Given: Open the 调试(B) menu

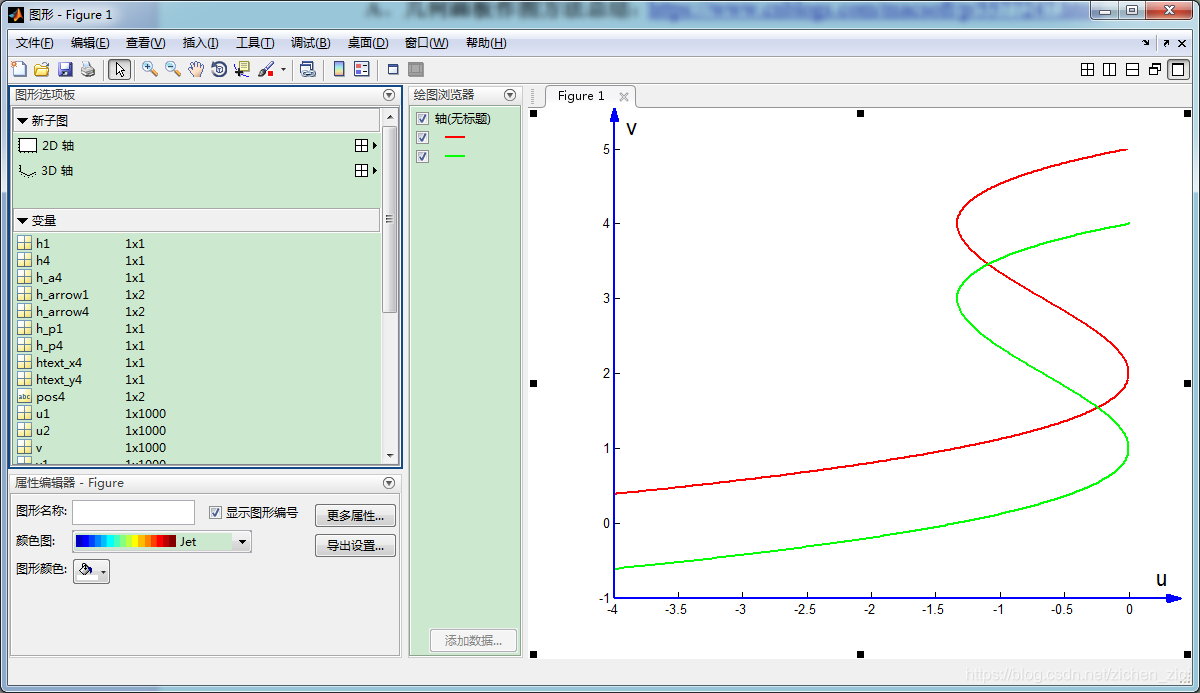Looking at the screenshot, I should [310, 43].
